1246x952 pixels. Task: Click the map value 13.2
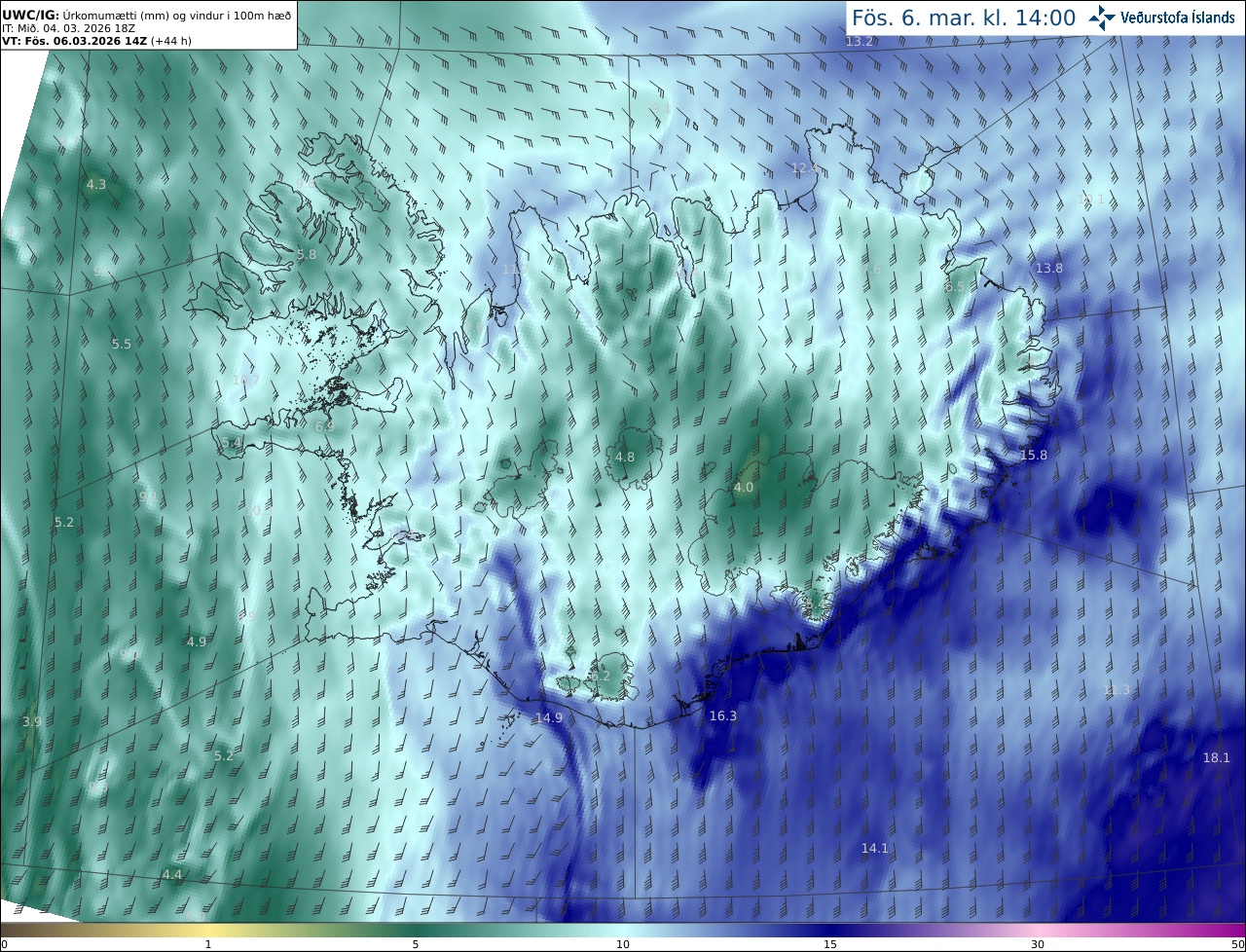pos(859,42)
